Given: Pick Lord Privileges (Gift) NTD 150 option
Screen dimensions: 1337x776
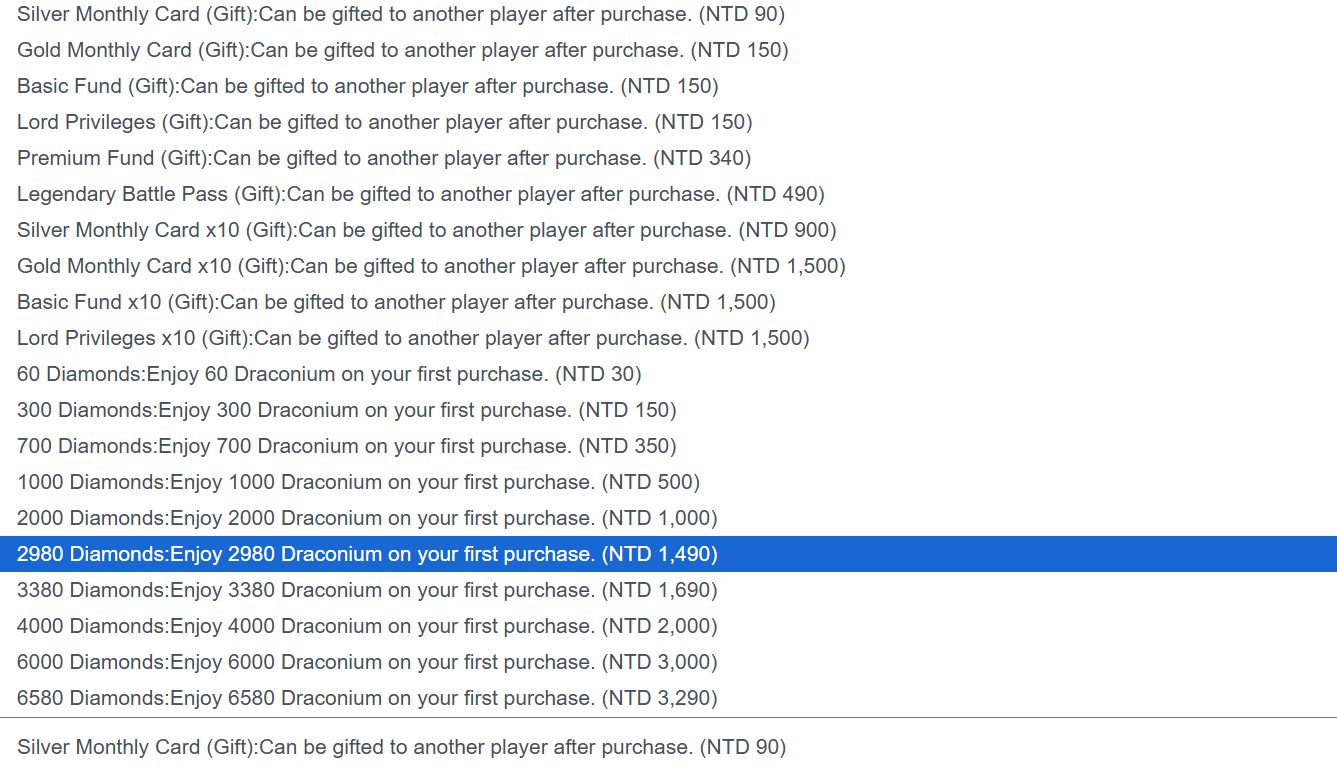Looking at the screenshot, I should (x=384, y=122).
